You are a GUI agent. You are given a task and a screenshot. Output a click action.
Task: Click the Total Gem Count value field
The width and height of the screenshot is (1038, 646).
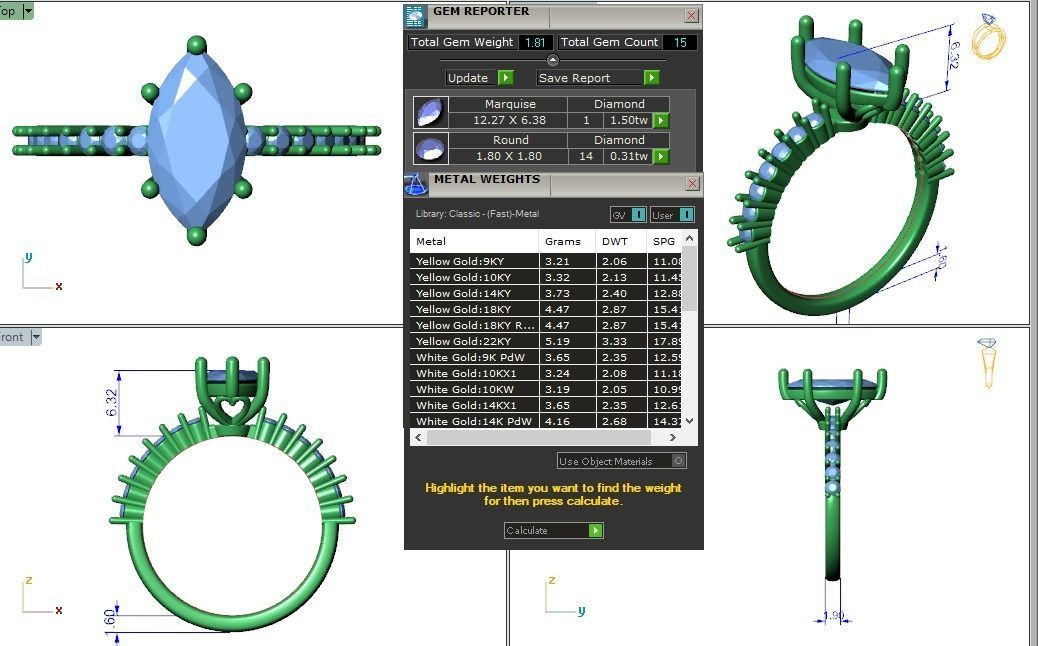(680, 42)
